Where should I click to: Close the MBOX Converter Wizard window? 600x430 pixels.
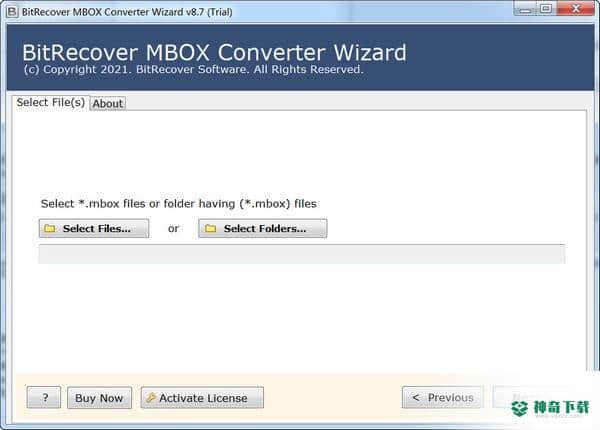[575, 8]
